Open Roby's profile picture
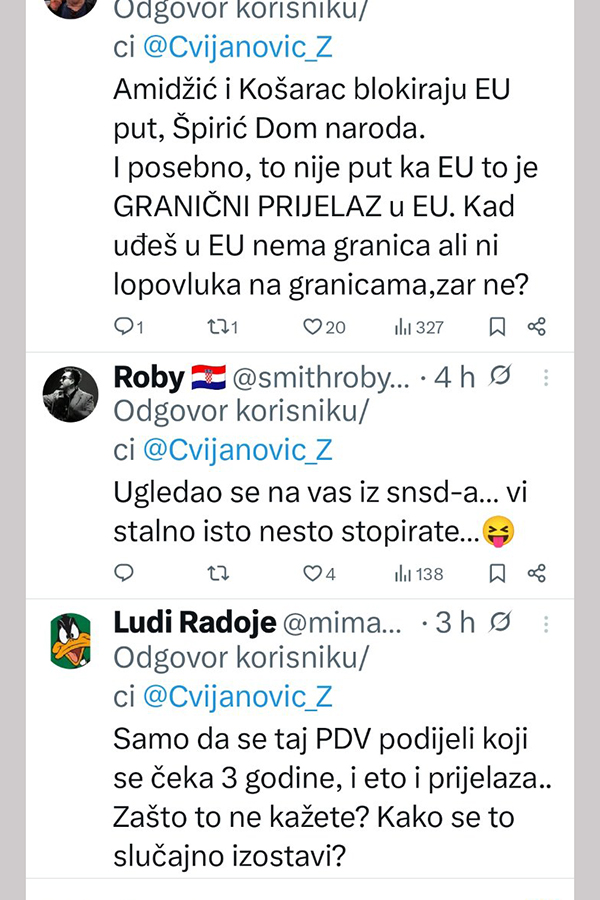 (x=69, y=395)
